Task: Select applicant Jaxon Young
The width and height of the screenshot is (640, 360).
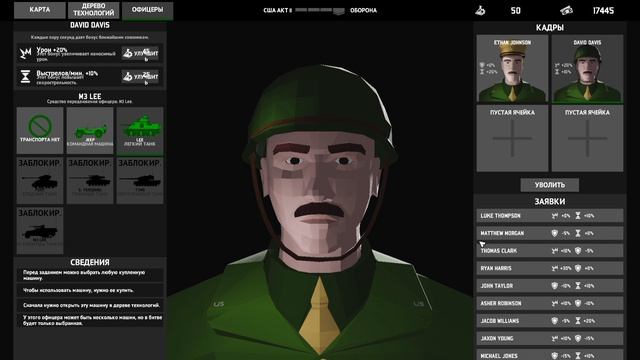Action: tap(550, 338)
